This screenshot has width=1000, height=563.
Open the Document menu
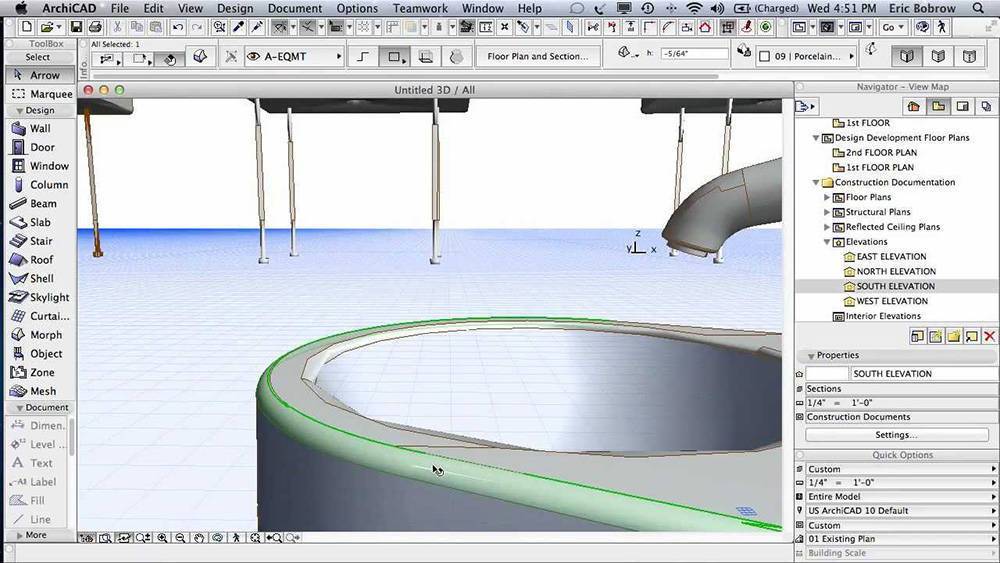pyautogui.click(x=295, y=8)
